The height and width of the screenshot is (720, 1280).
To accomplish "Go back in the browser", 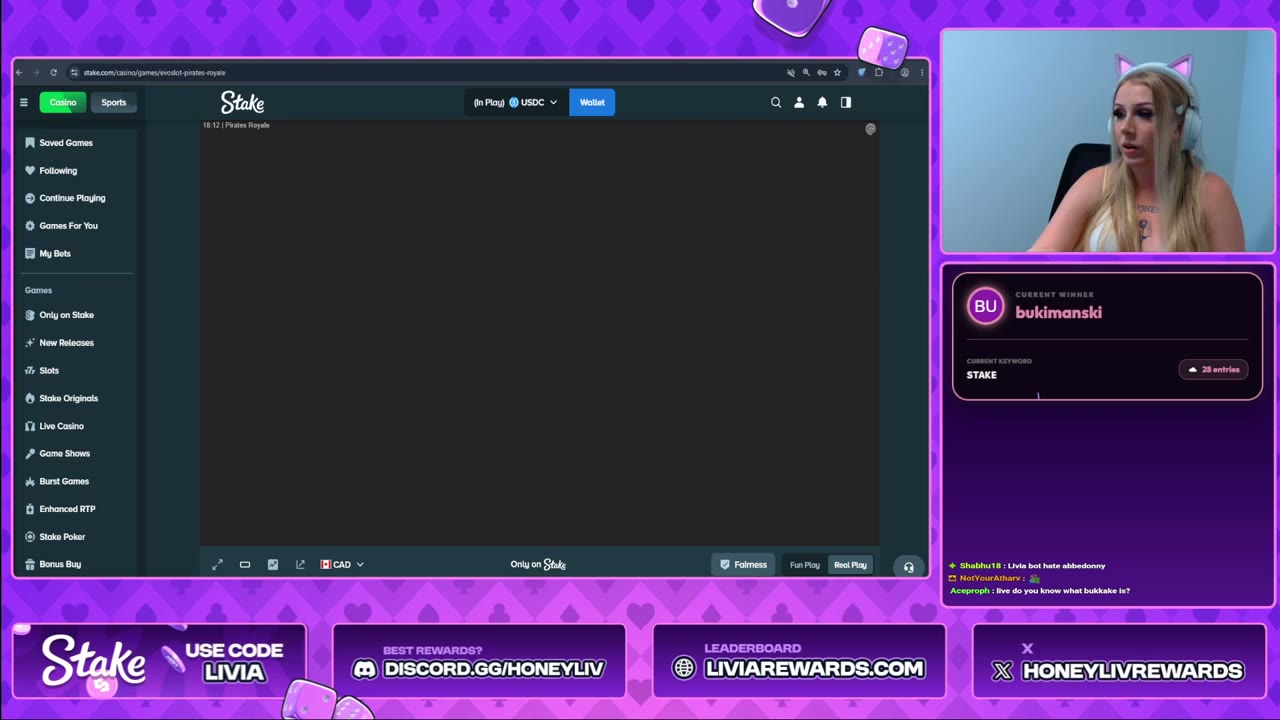I will pyautogui.click(x=19, y=72).
